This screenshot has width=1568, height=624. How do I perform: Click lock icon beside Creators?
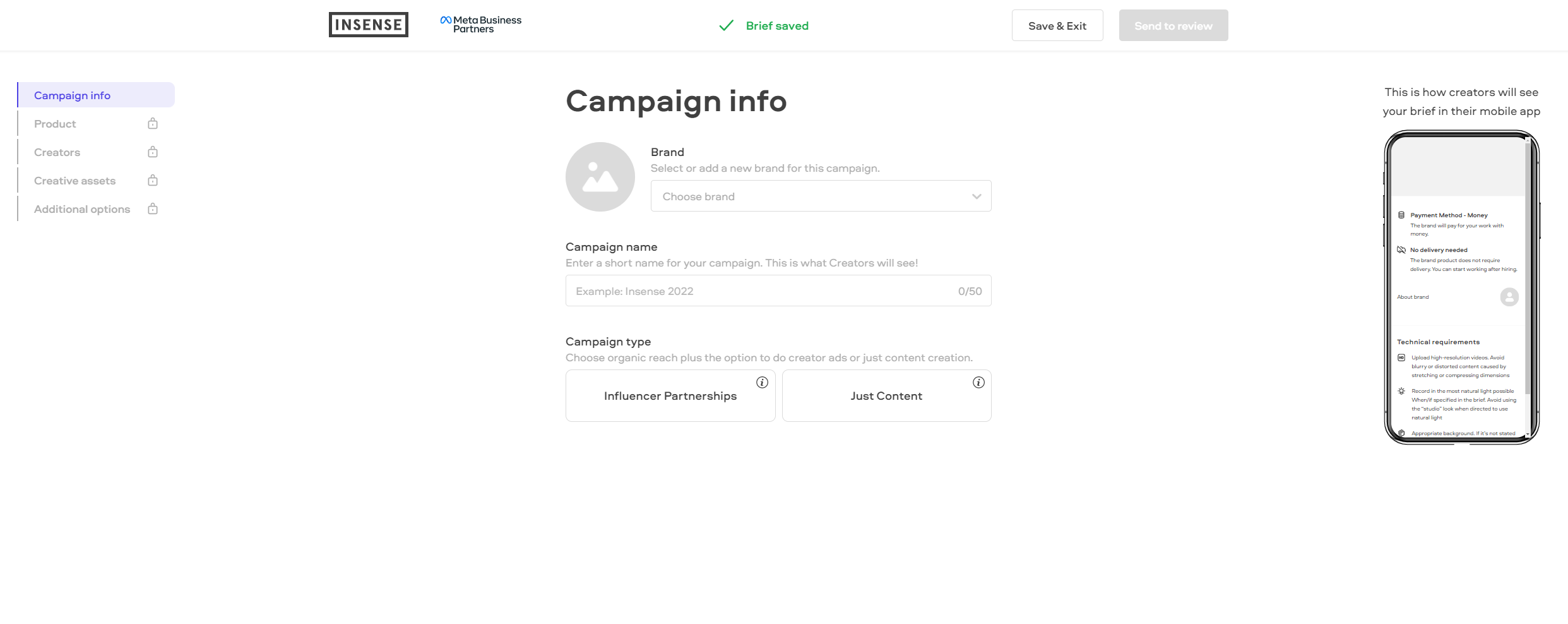153,152
